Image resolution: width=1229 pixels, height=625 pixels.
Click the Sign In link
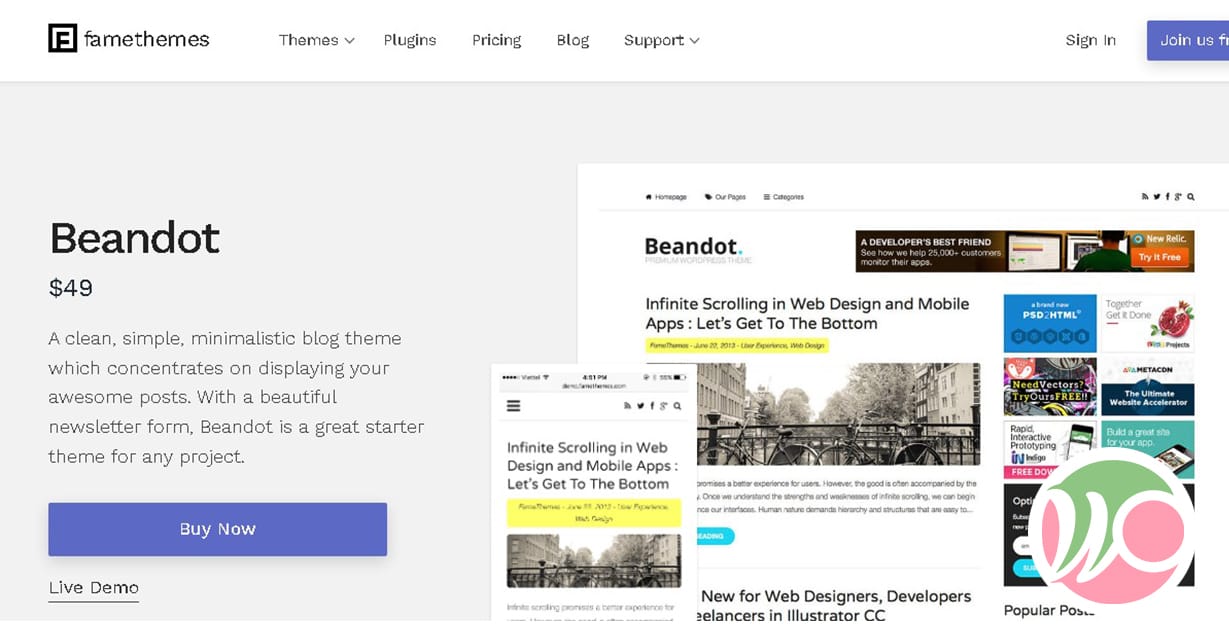pyautogui.click(x=1090, y=40)
